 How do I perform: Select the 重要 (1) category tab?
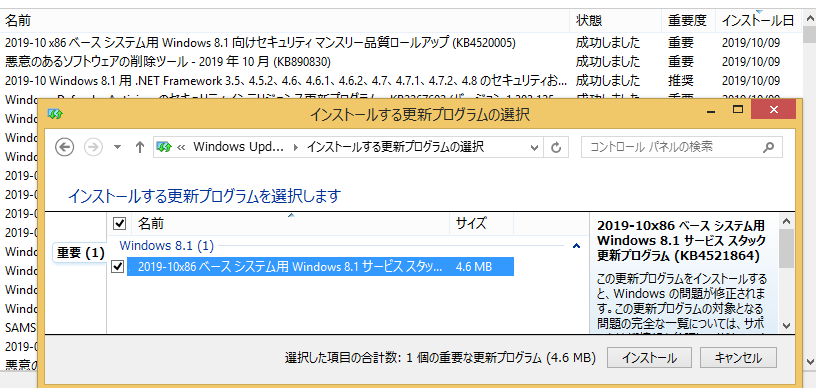80,253
